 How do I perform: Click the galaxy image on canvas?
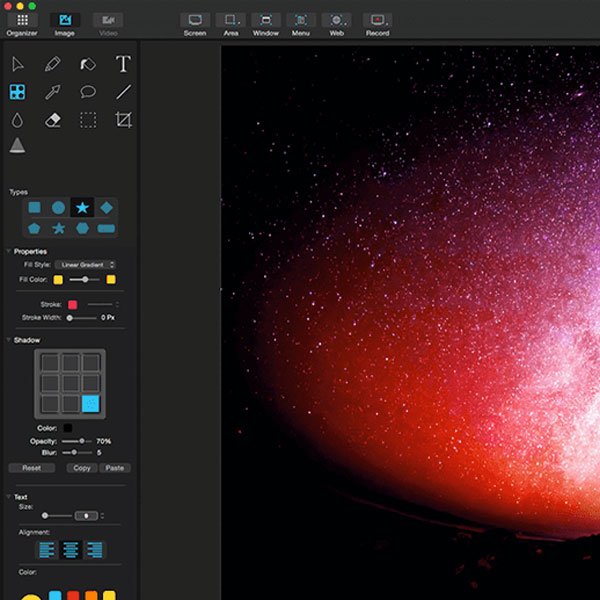click(410, 323)
